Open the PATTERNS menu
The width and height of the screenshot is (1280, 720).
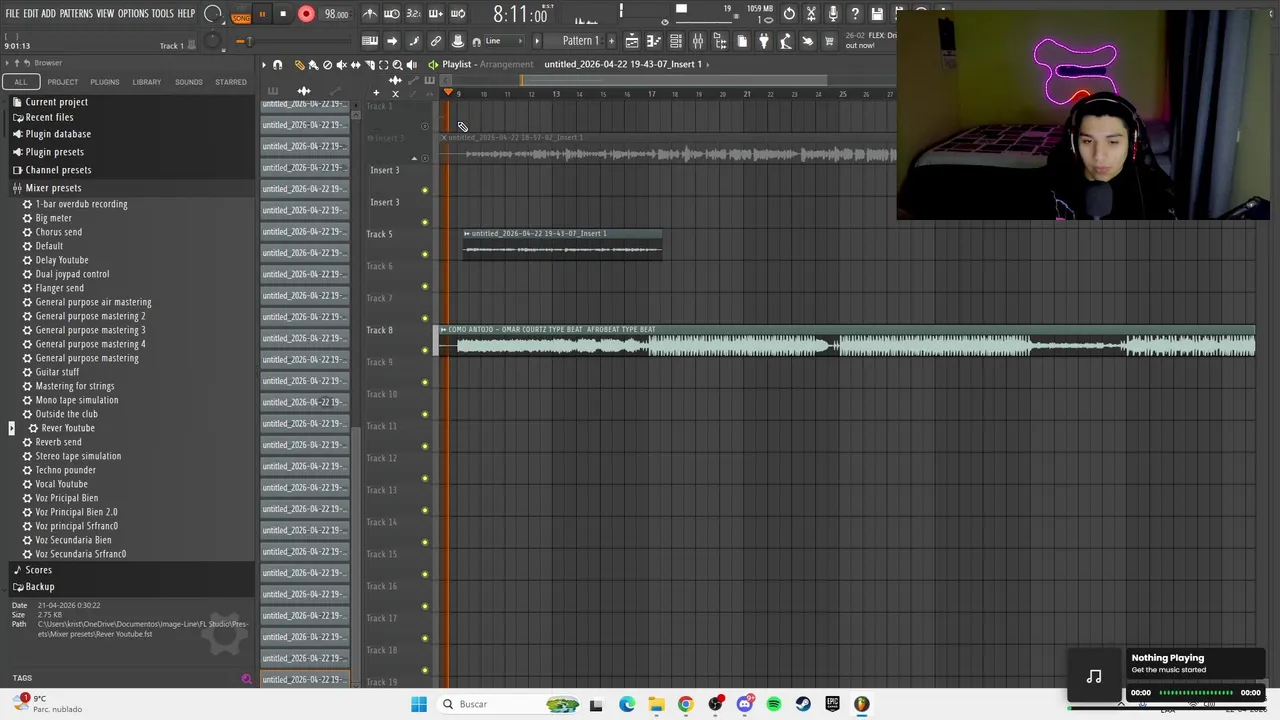[x=76, y=14]
